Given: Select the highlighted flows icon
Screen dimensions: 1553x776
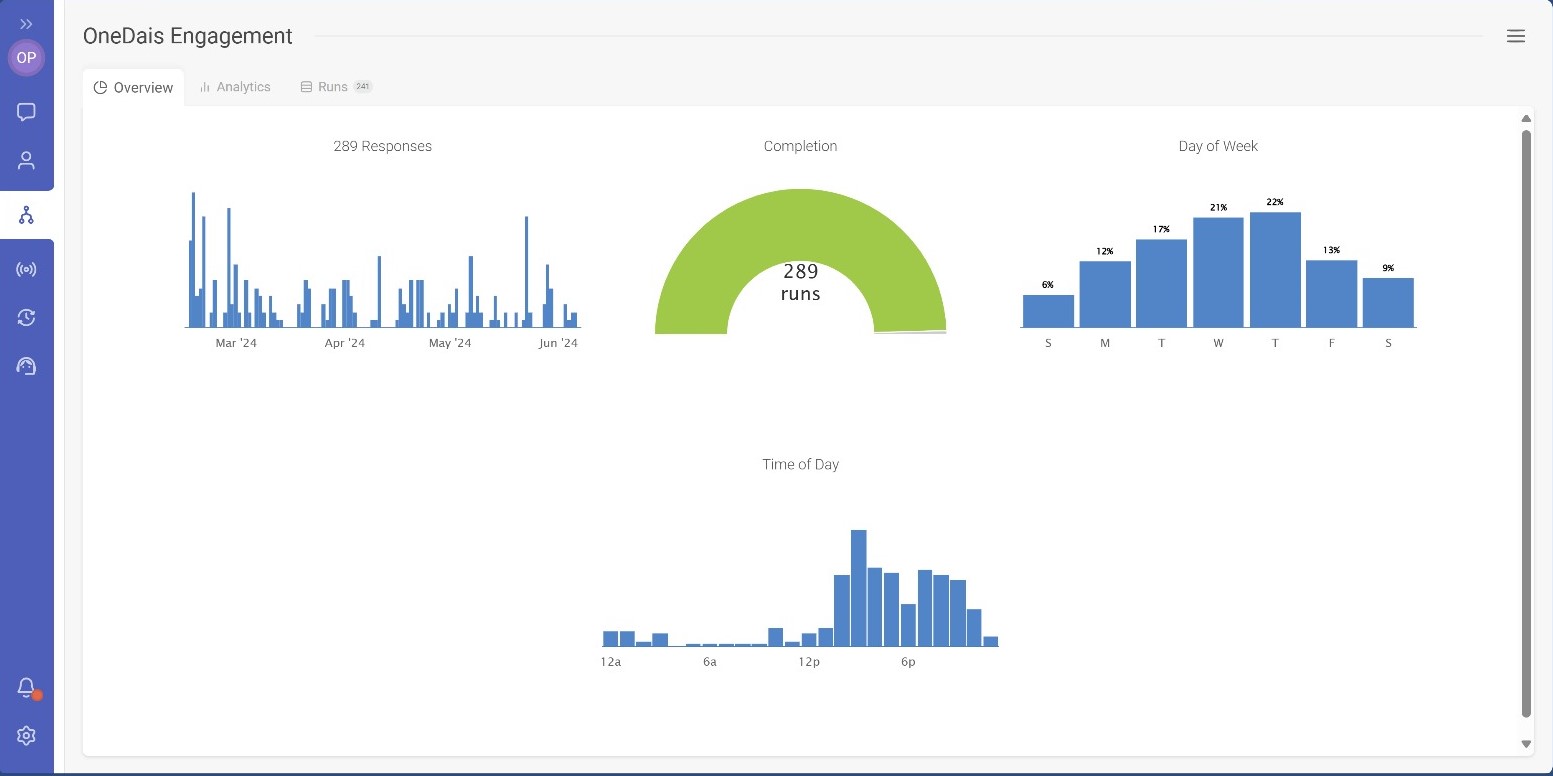Looking at the screenshot, I should 26,214.
